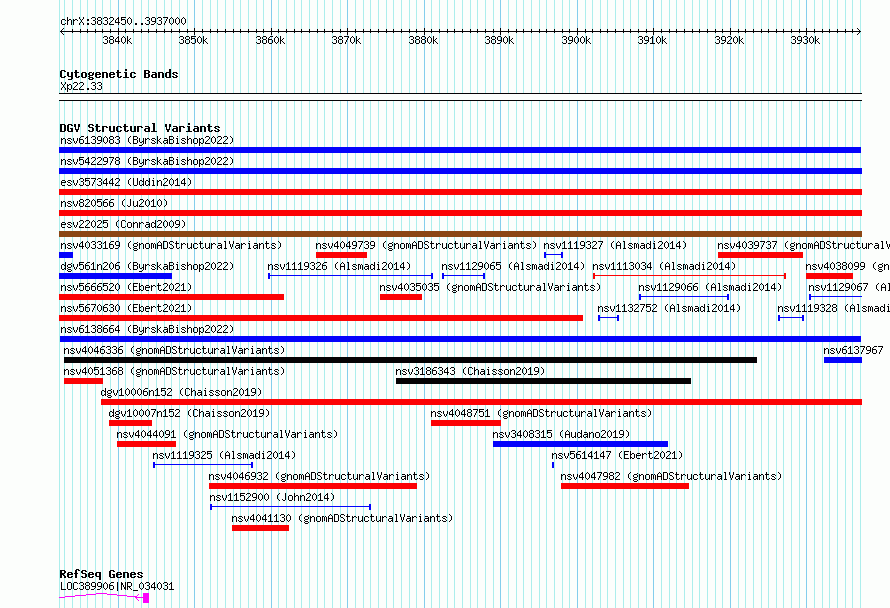Select nsv4039737 variant label
Screen dimensions: 890x608
[x=803, y=245]
